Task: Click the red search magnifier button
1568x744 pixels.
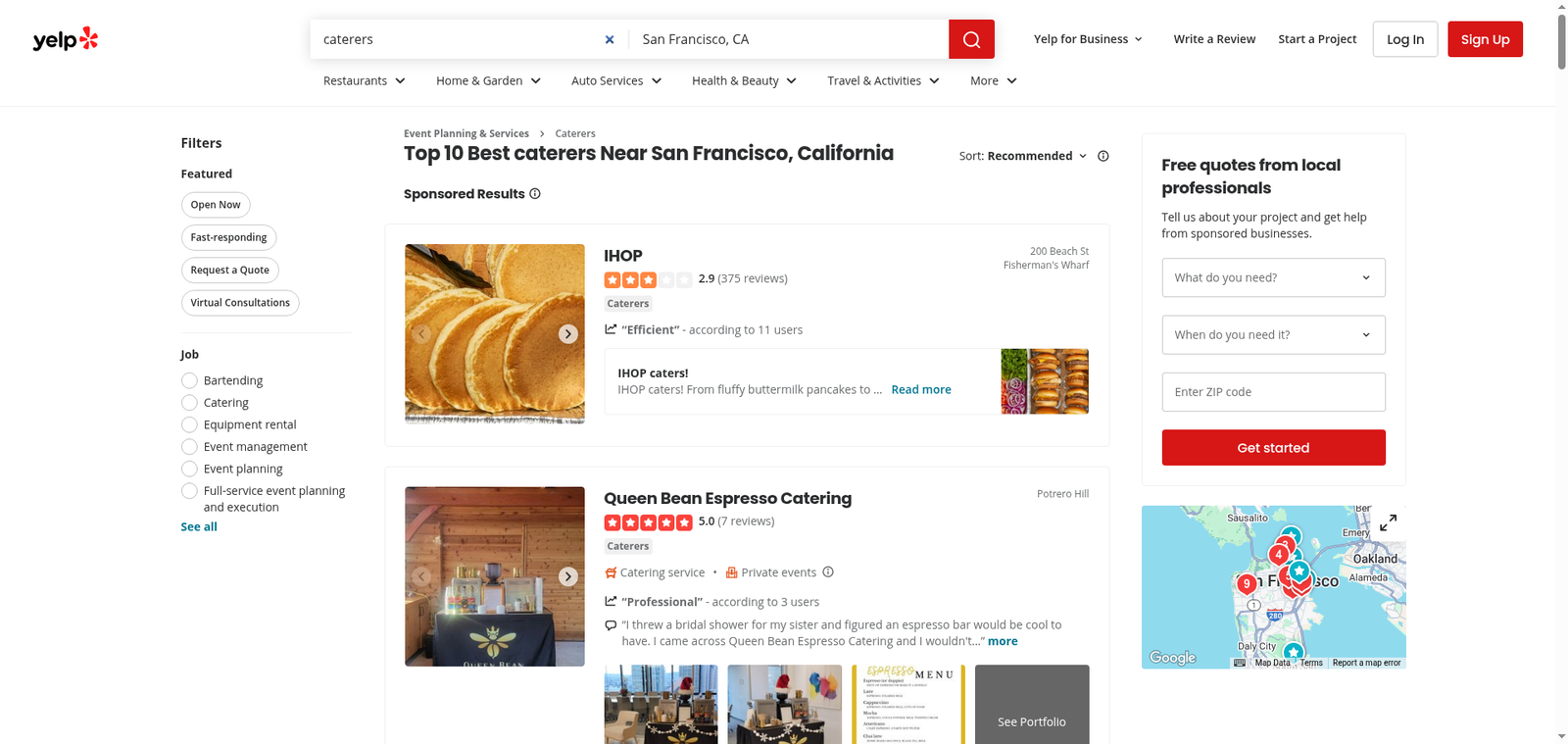Action: pos(970,39)
